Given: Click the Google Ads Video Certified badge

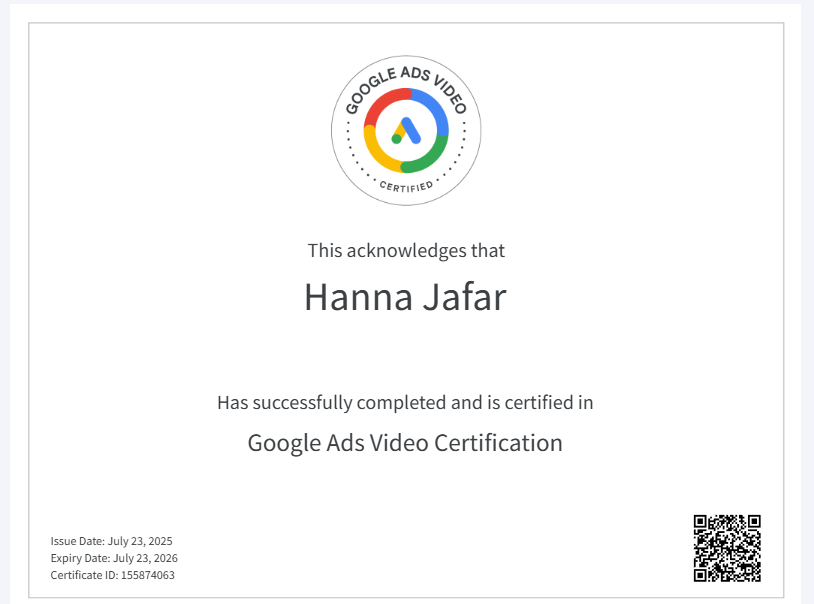Looking at the screenshot, I should point(406,130).
